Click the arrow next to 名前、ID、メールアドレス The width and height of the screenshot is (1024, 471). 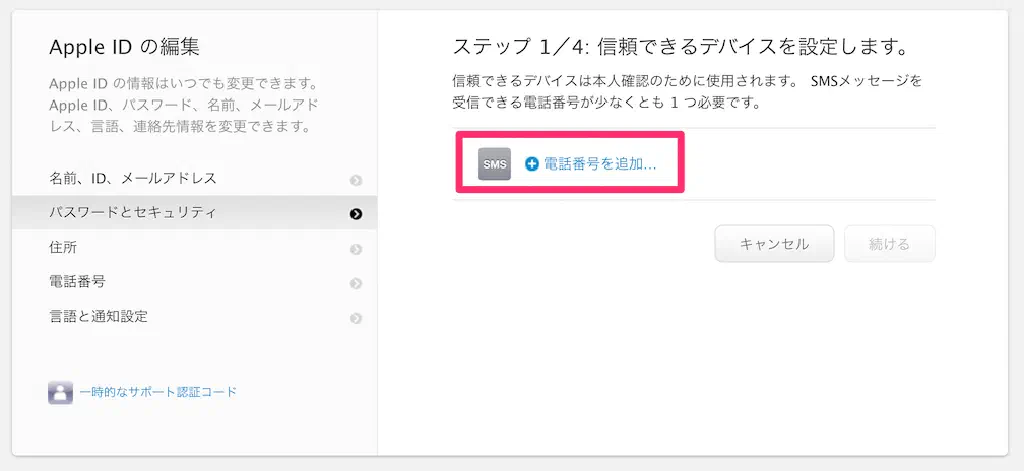(x=356, y=180)
